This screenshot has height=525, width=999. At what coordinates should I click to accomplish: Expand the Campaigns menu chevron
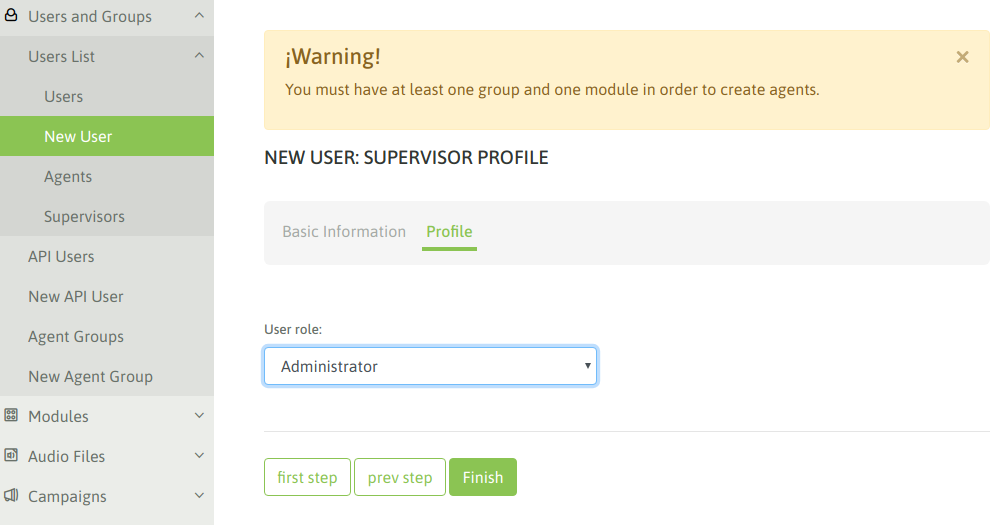tap(199, 496)
